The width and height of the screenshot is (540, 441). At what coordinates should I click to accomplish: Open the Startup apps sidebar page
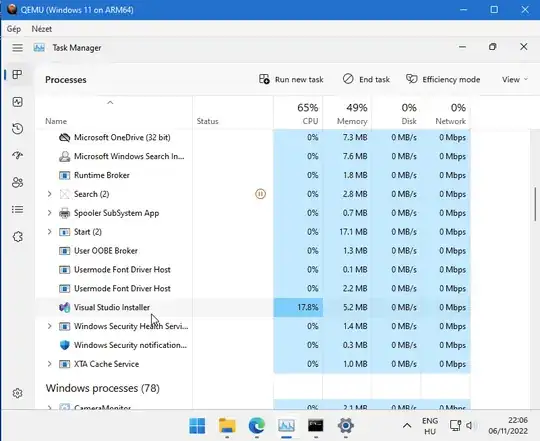click(x=18, y=155)
